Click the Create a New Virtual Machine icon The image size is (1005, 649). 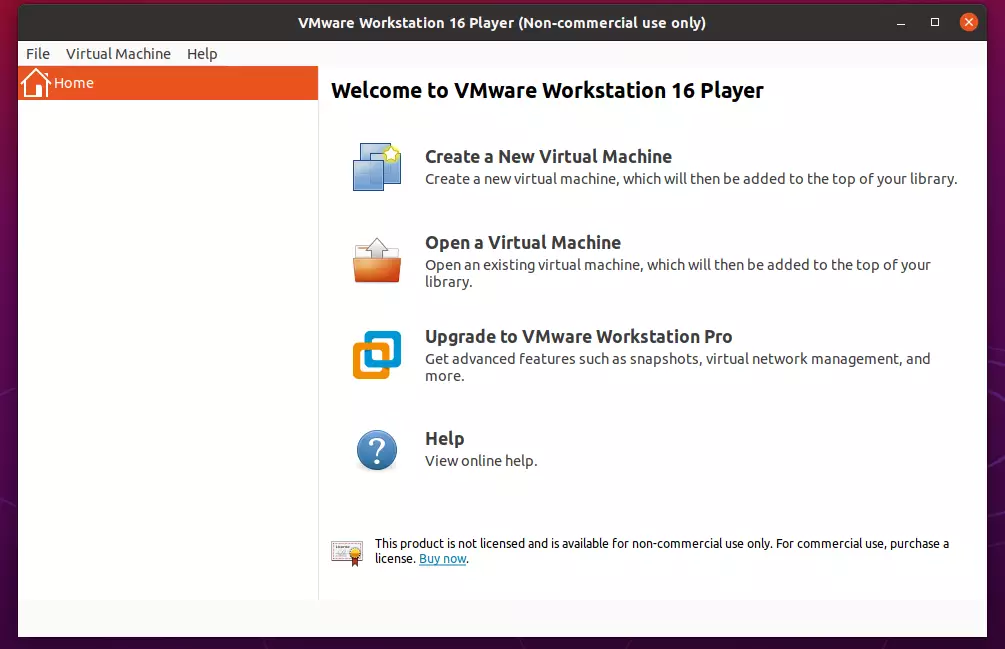tap(377, 167)
